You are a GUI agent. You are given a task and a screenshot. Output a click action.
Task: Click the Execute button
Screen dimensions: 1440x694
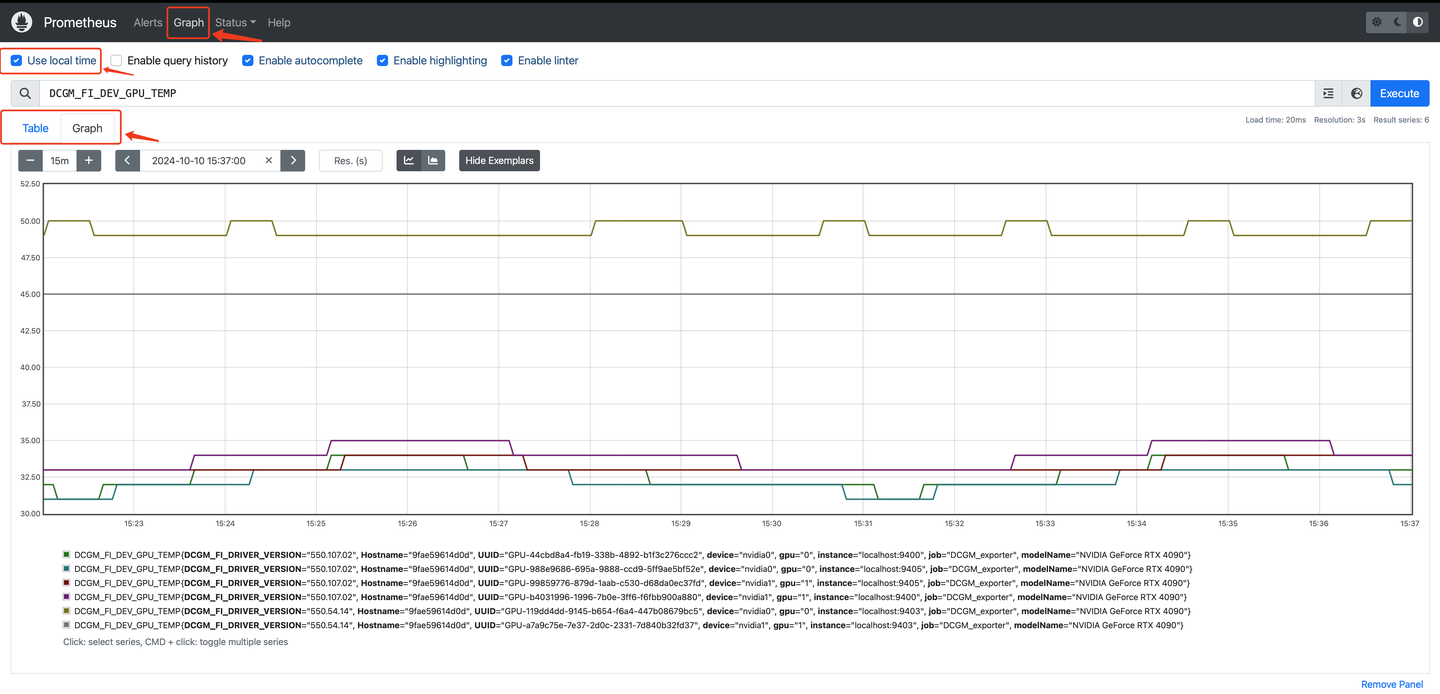[1399, 93]
